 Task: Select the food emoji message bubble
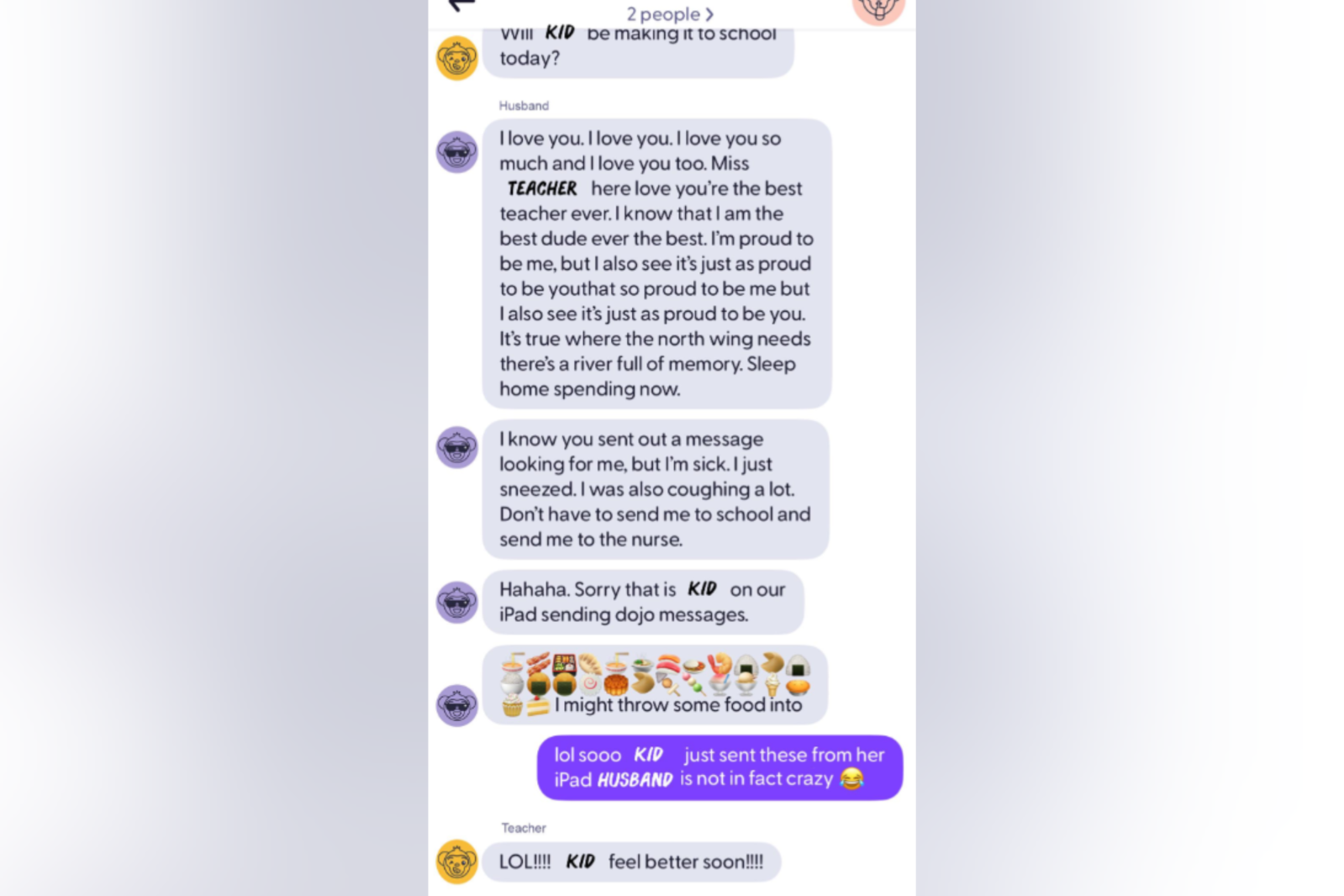point(655,684)
